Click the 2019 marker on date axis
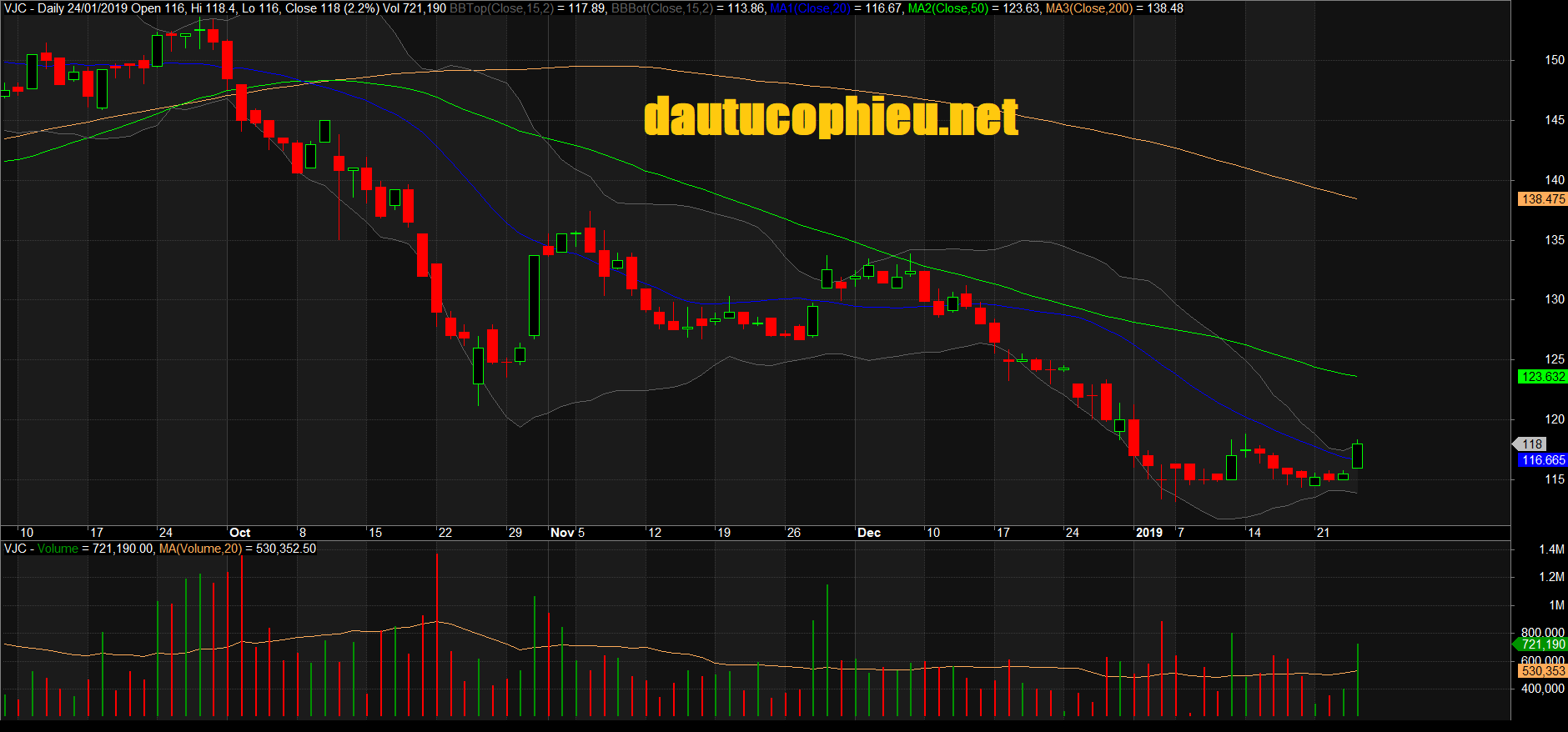 click(x=1149, y=533)
